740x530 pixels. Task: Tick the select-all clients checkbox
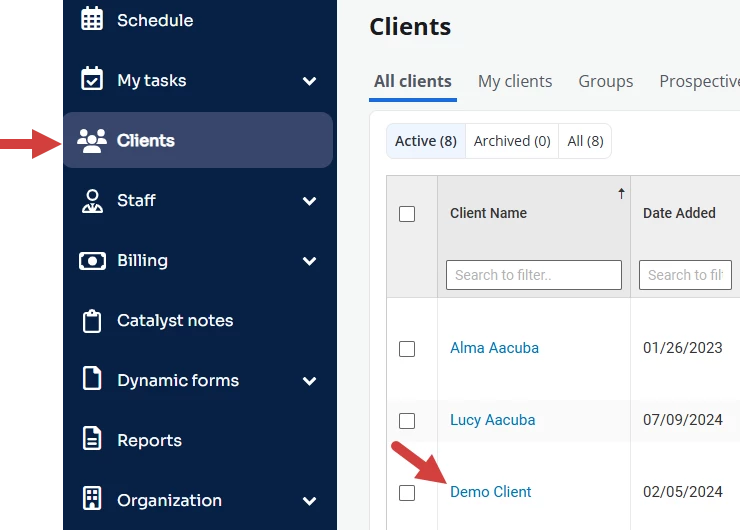407,214
